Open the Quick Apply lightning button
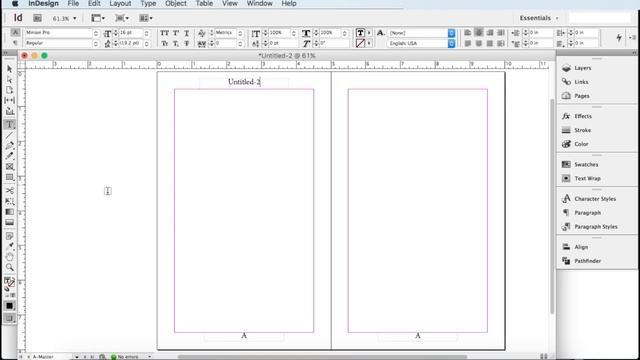Screen dimensions: 640x360 click(x=619, y=38)
